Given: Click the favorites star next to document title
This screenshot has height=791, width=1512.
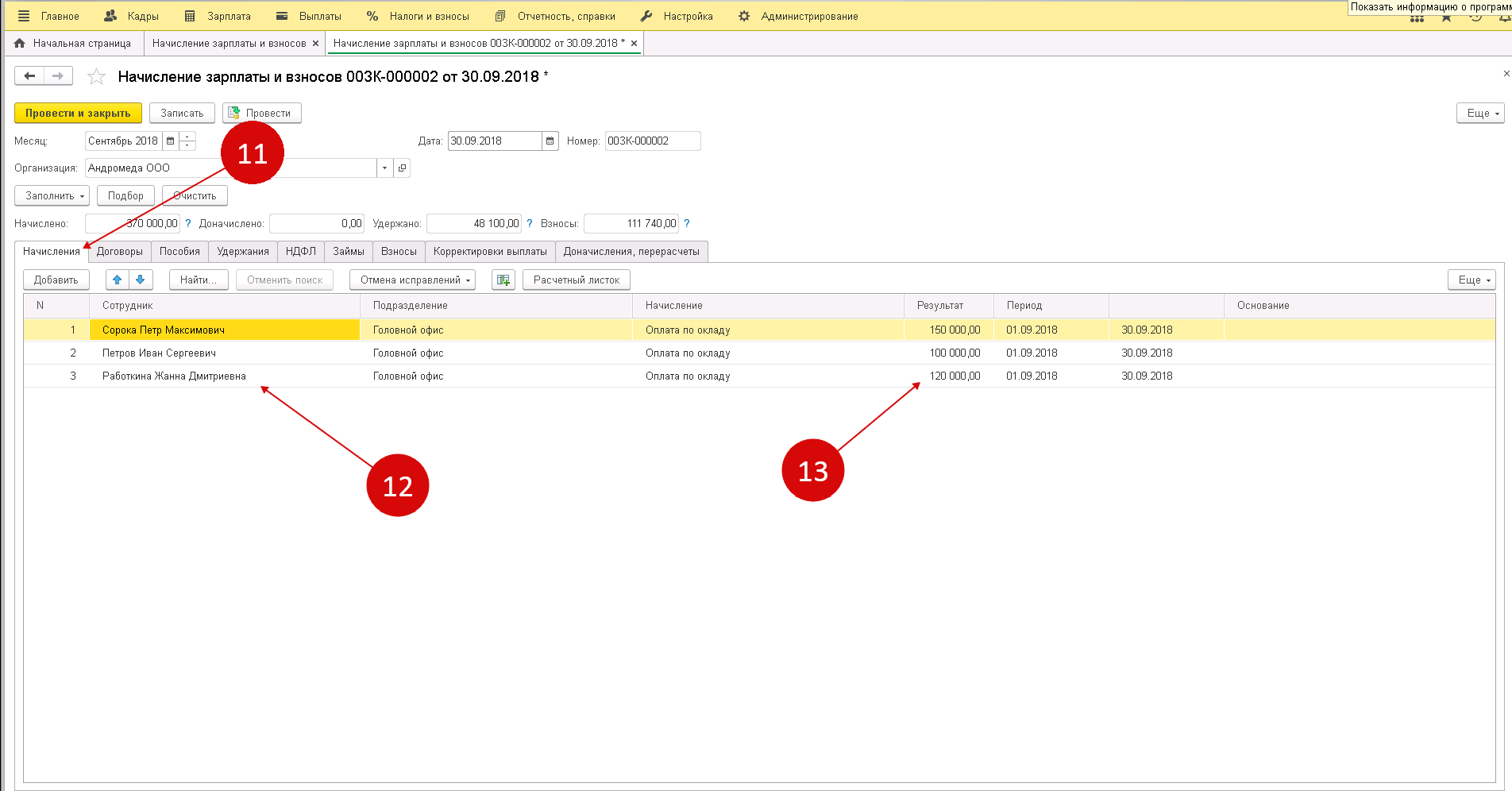Looking at the screenshot, I should (96, 77).
